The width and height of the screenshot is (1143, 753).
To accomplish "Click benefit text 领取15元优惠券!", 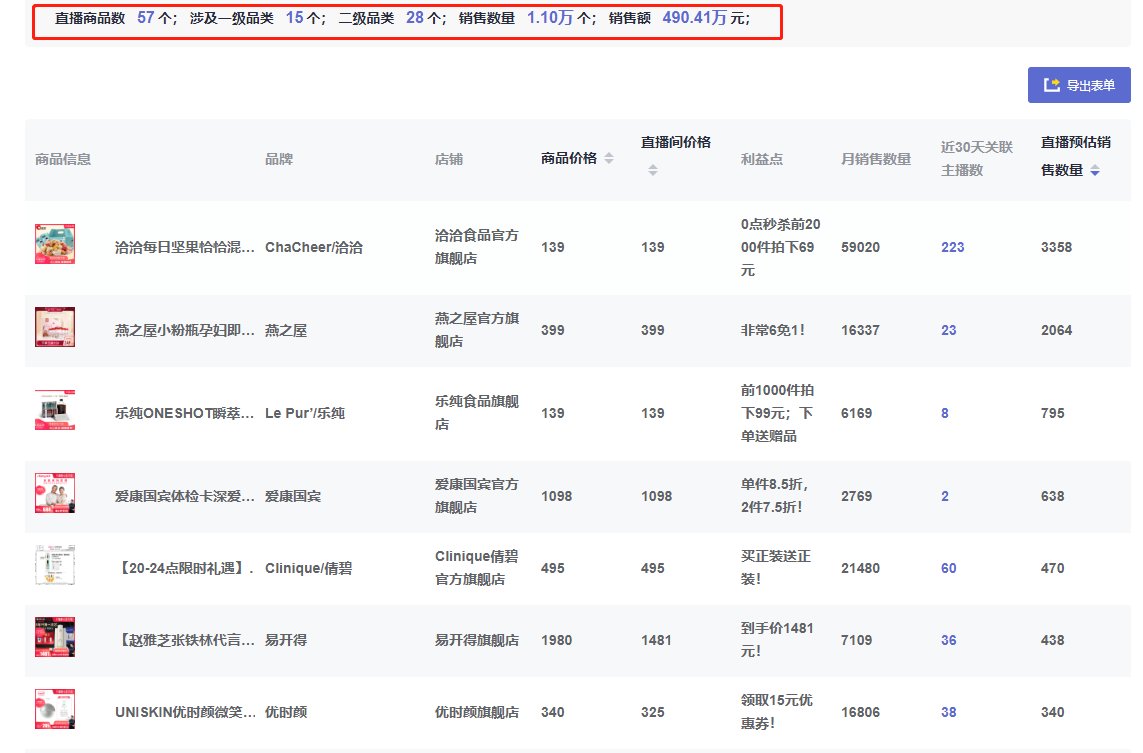I will coord(776,712).
